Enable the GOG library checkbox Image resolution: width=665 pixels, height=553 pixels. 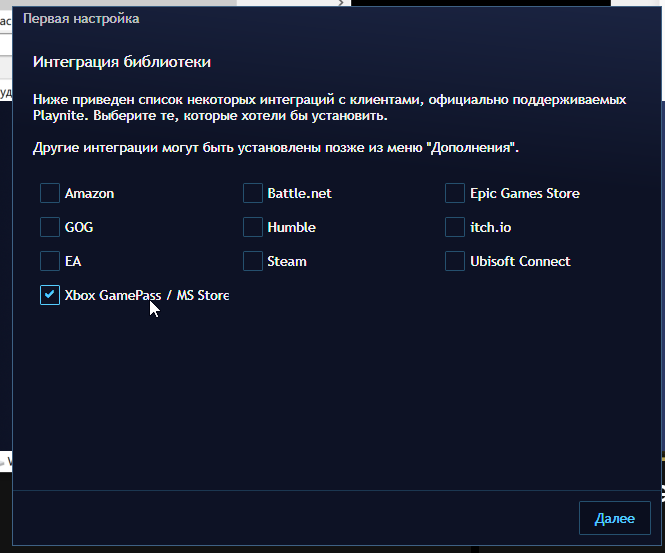[x=50, y=227]
